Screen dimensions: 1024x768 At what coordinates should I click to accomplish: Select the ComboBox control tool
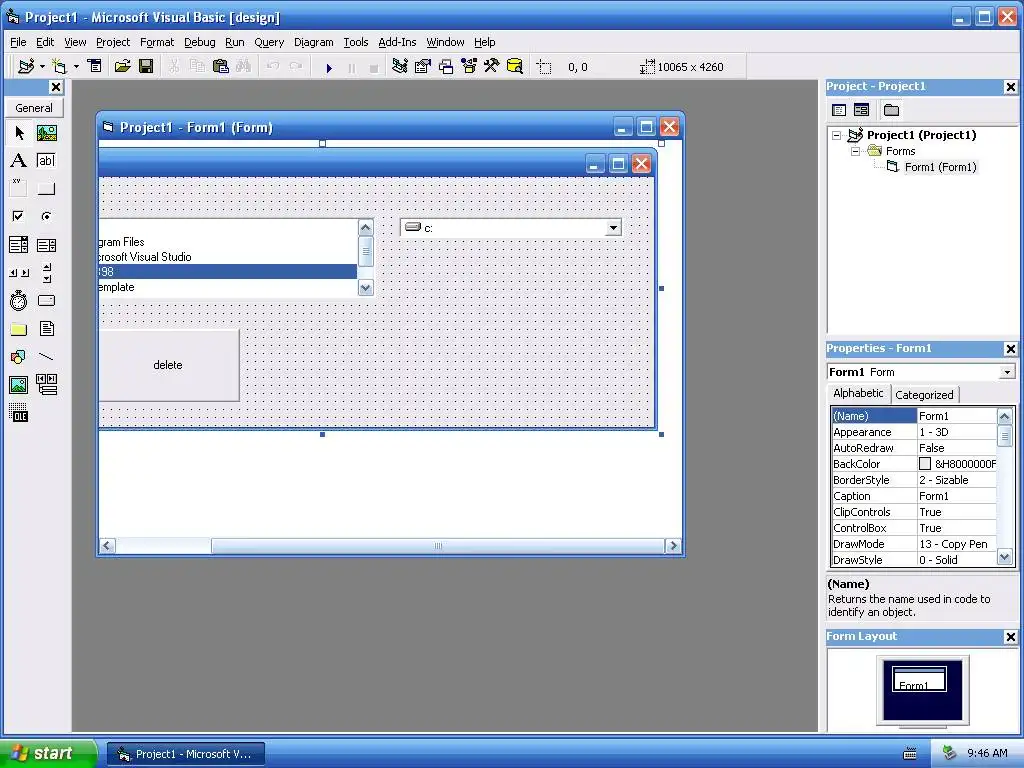pos(19,245)
